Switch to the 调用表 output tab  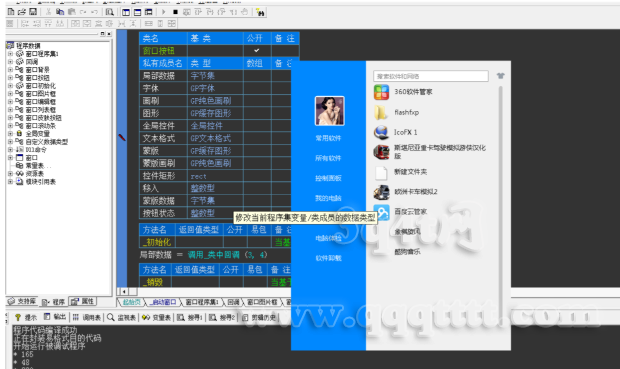(x=86, y=317)
